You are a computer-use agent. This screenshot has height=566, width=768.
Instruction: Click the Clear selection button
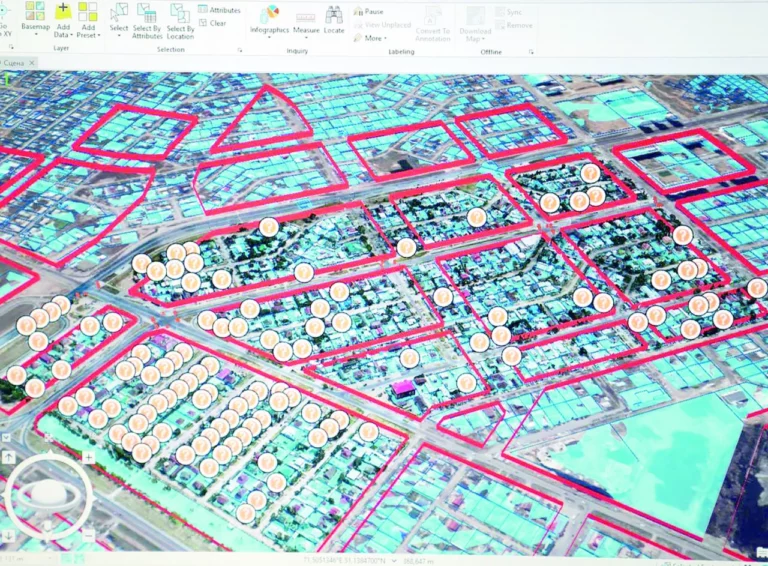212,23
